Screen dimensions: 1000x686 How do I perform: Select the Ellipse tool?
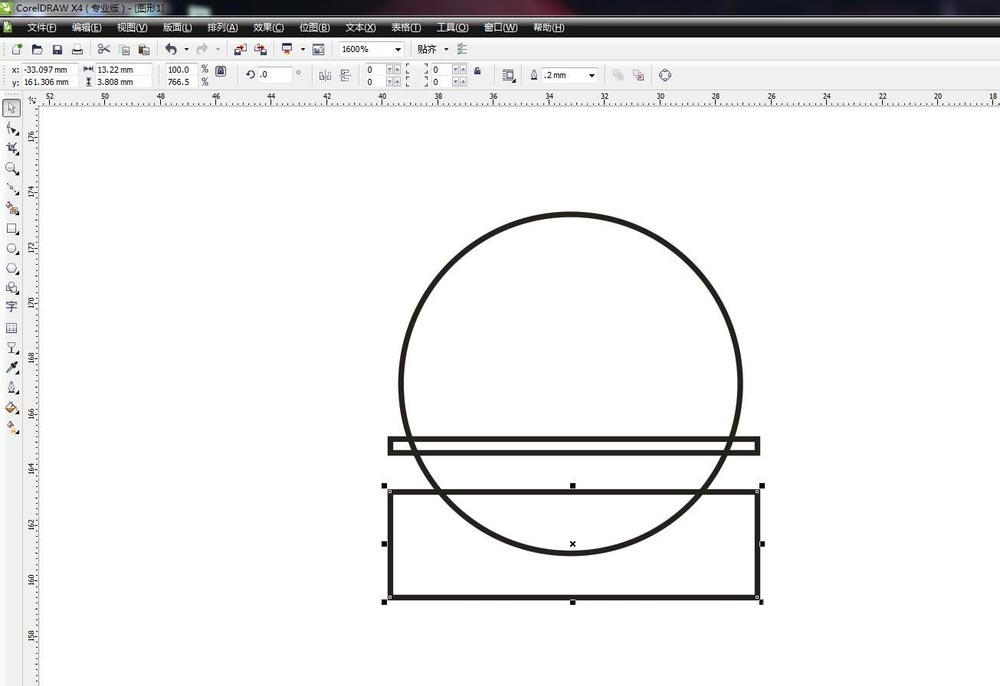pos(12,248)
